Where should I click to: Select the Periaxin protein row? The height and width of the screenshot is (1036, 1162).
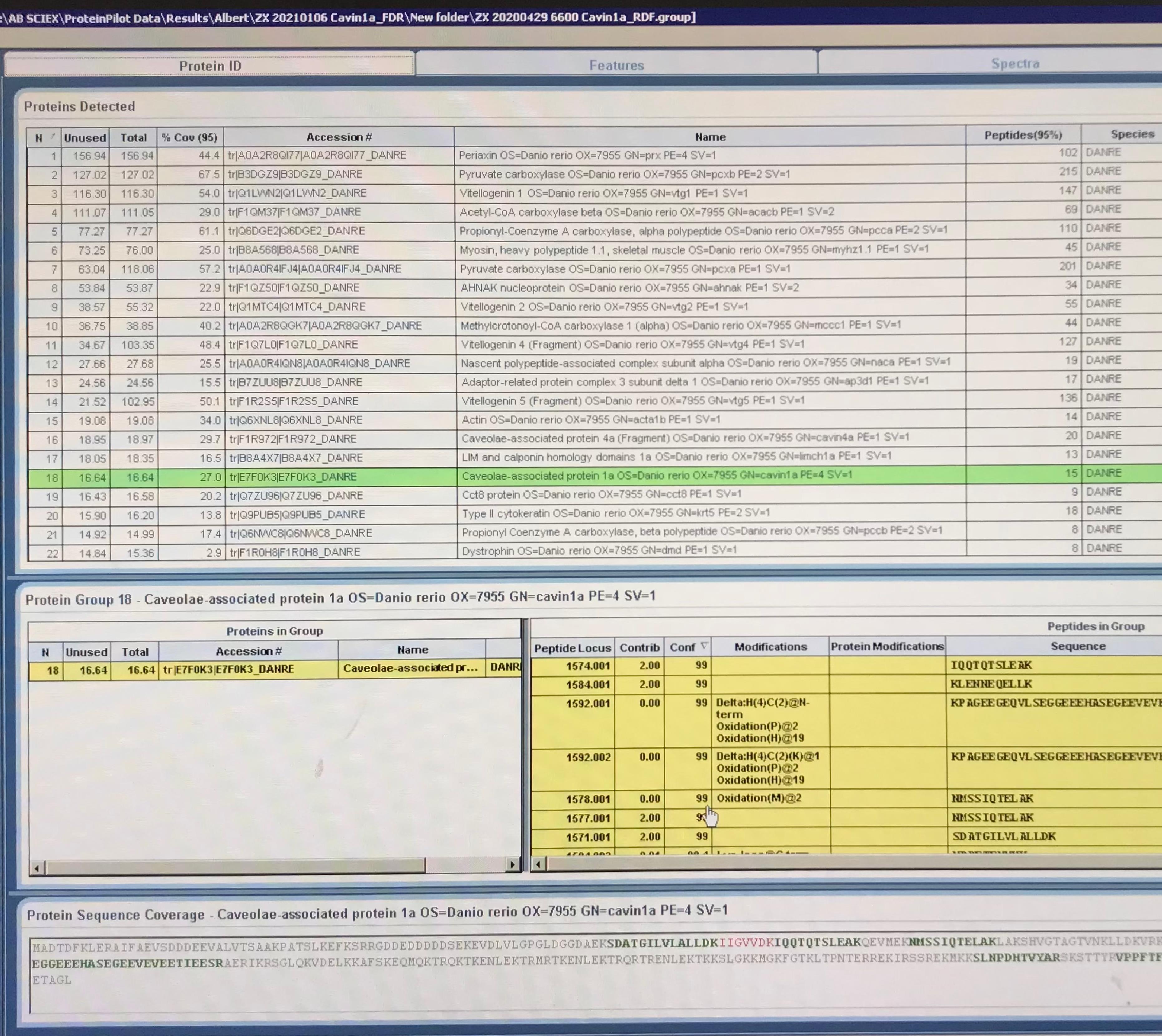point(595,155)
